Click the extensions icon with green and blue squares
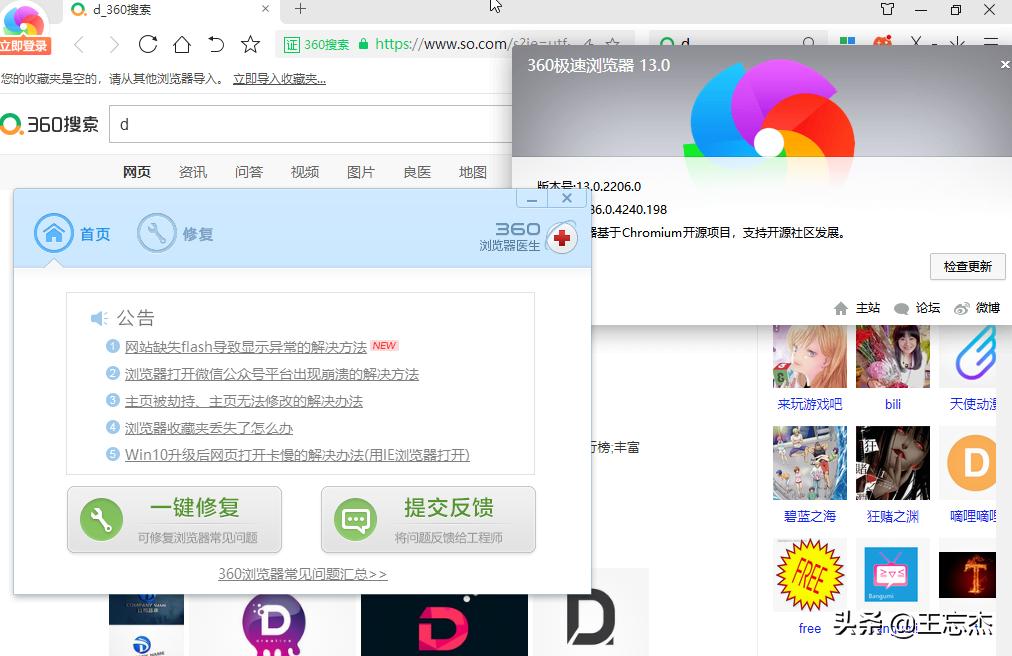The height and width of the screenshot is (656, 1012). click(847, 43)
